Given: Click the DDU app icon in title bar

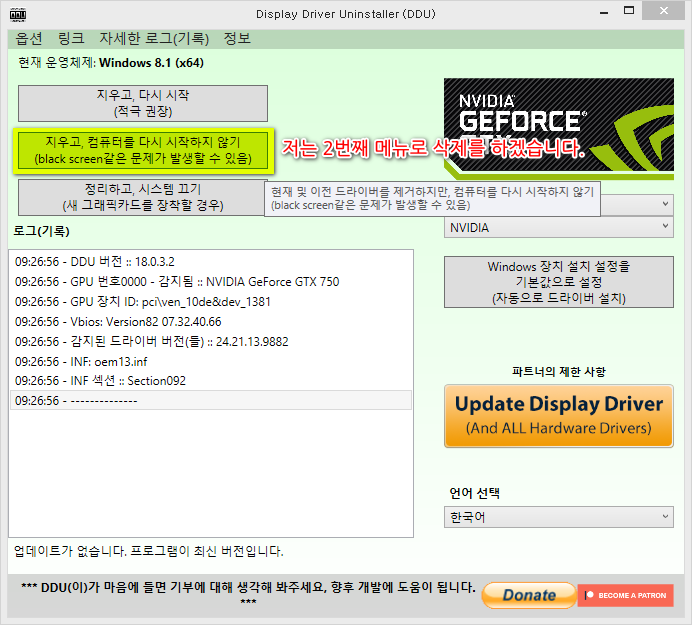Looking at the screenshot, I should pos(18,15).
